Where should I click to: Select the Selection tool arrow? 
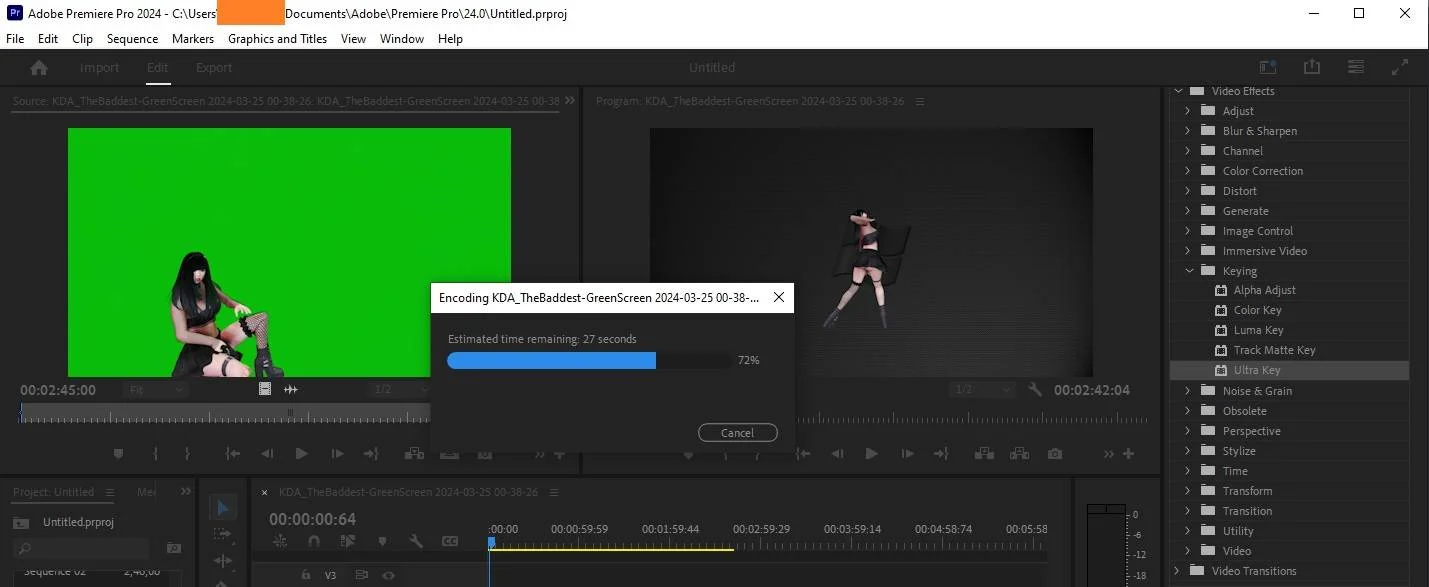(x=223, y=508)
